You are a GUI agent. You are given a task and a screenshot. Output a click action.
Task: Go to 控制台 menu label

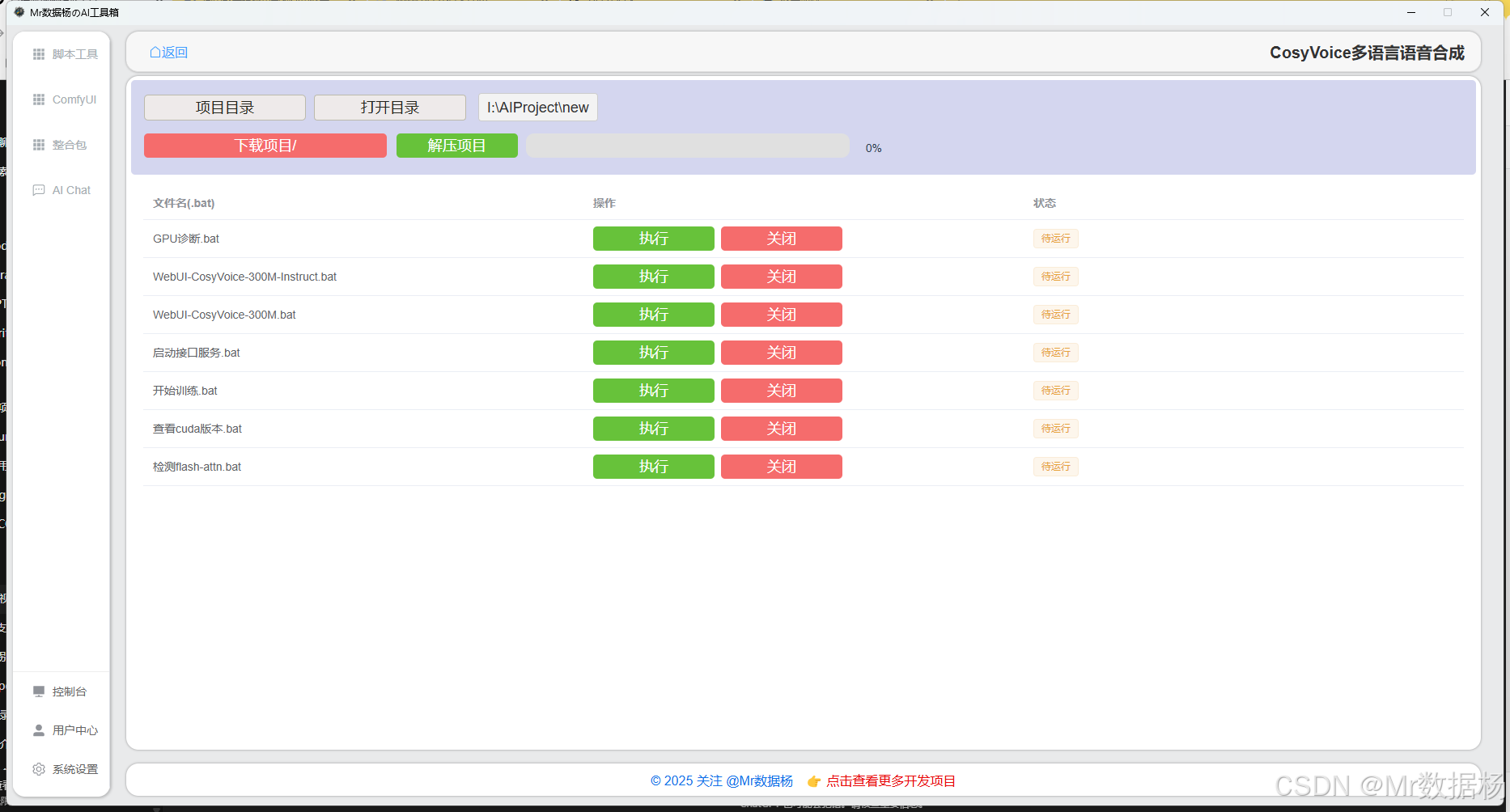coord(70,691)
